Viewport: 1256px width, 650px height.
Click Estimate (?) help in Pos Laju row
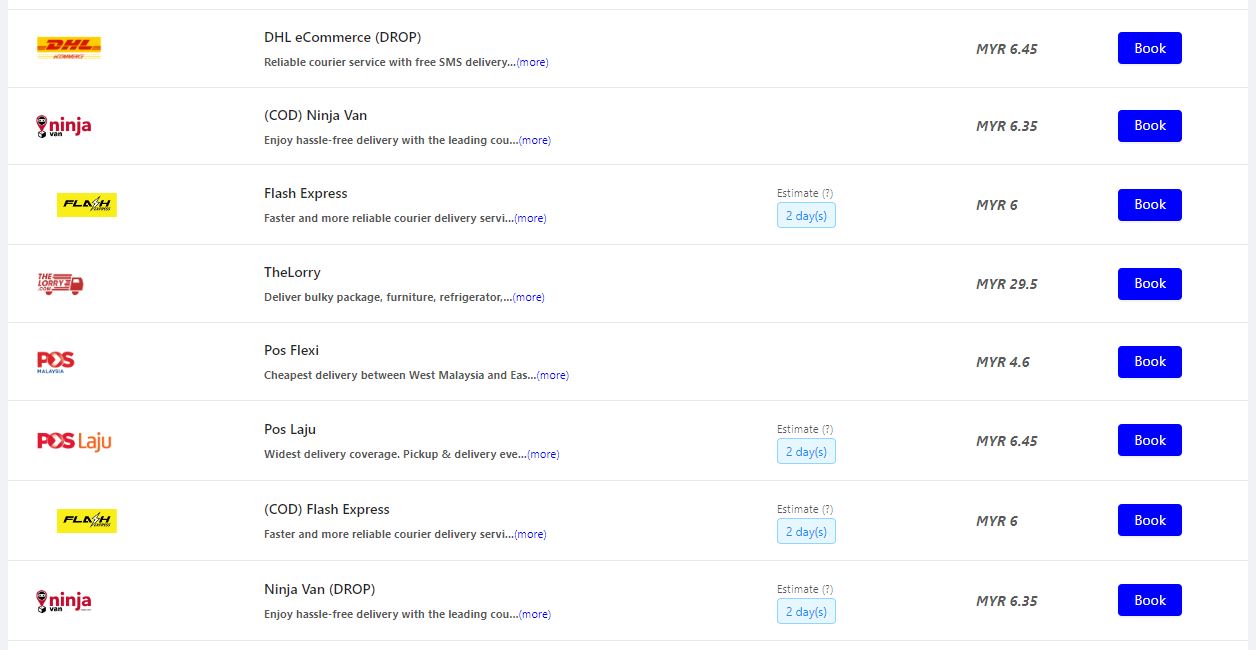pyautogui.click(x=805, y=429)
